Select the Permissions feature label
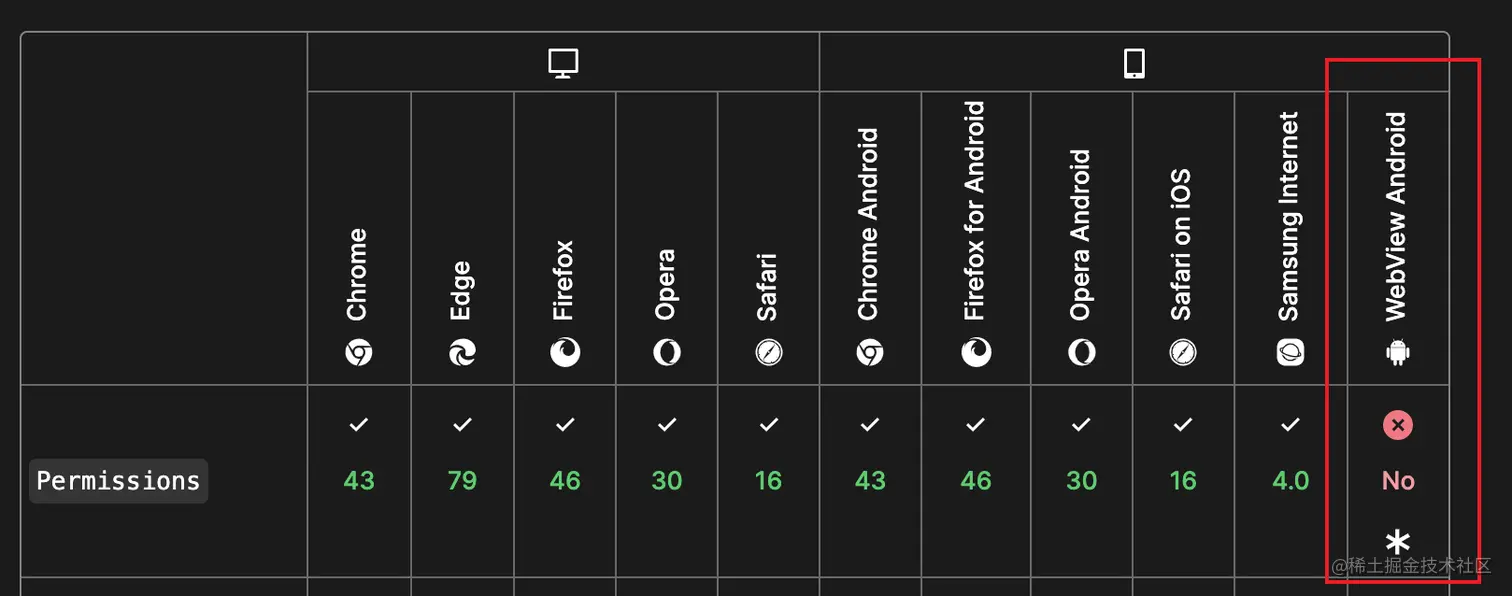 click(118, 481)
